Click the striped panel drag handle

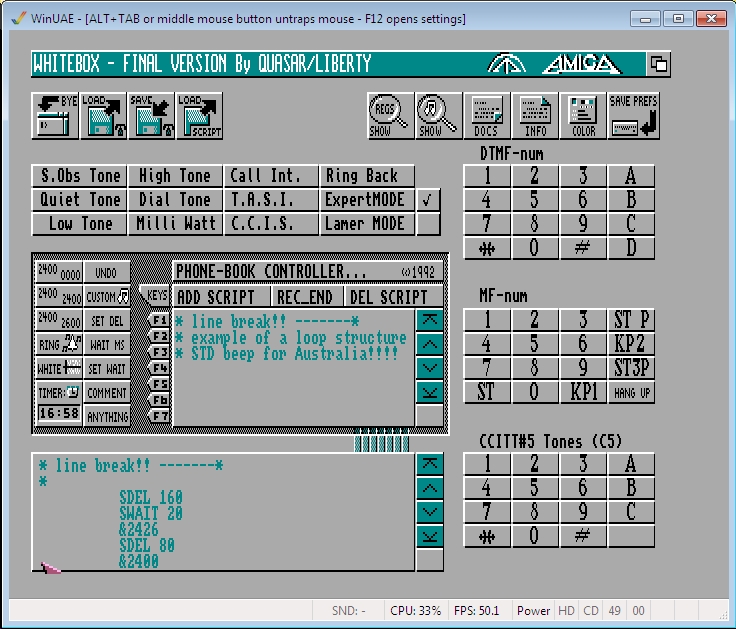381,440
